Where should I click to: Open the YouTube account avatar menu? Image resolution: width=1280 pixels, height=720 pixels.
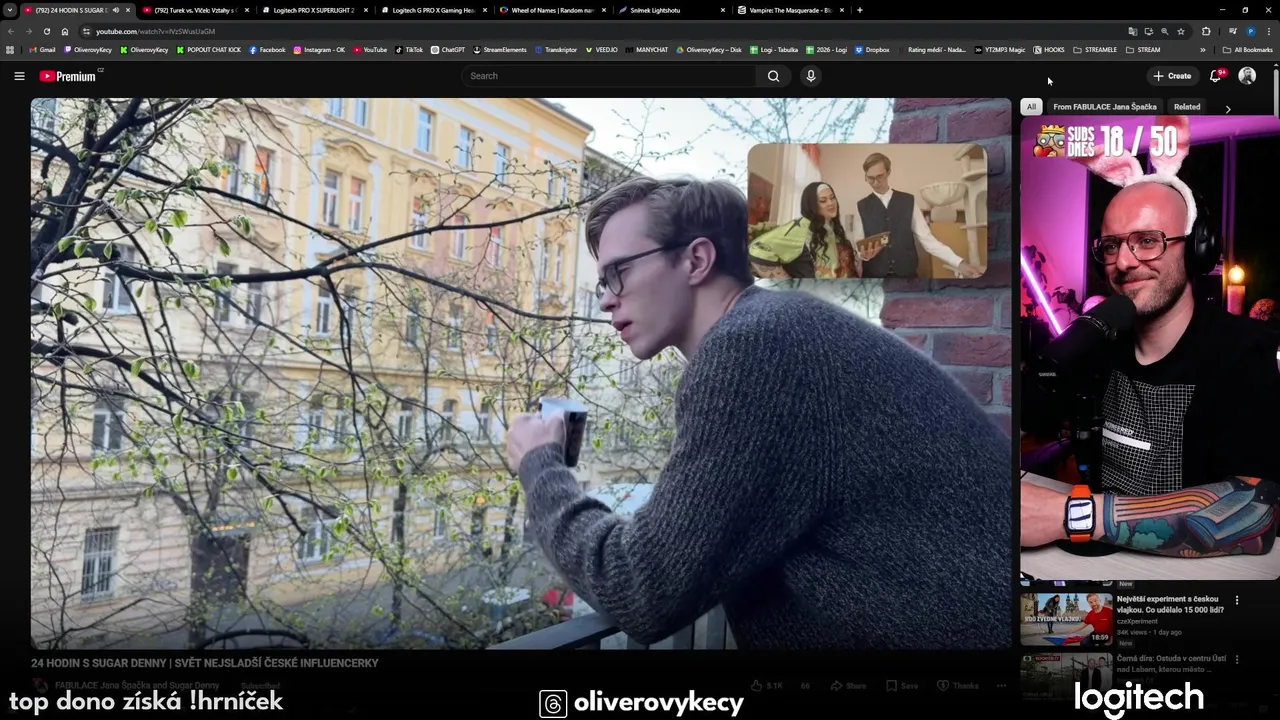1247,76
